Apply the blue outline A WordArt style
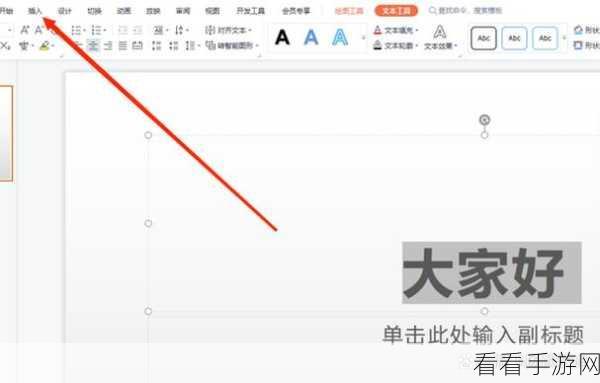The height and width of the screenshot is (383, 600). pyautogui.click(x=340, y=37)
